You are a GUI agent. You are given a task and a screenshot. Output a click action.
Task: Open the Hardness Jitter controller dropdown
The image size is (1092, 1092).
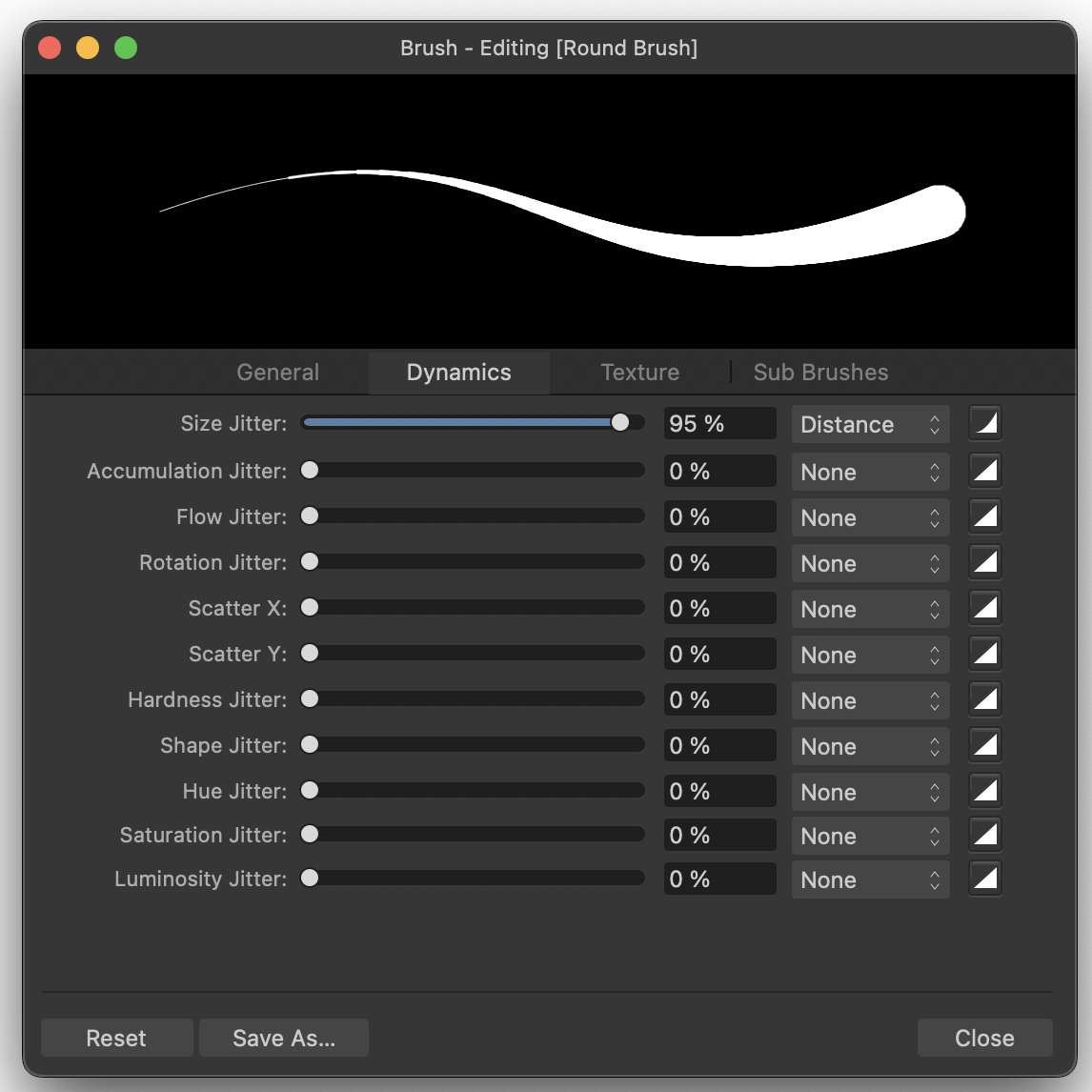[x=871, y=700]
